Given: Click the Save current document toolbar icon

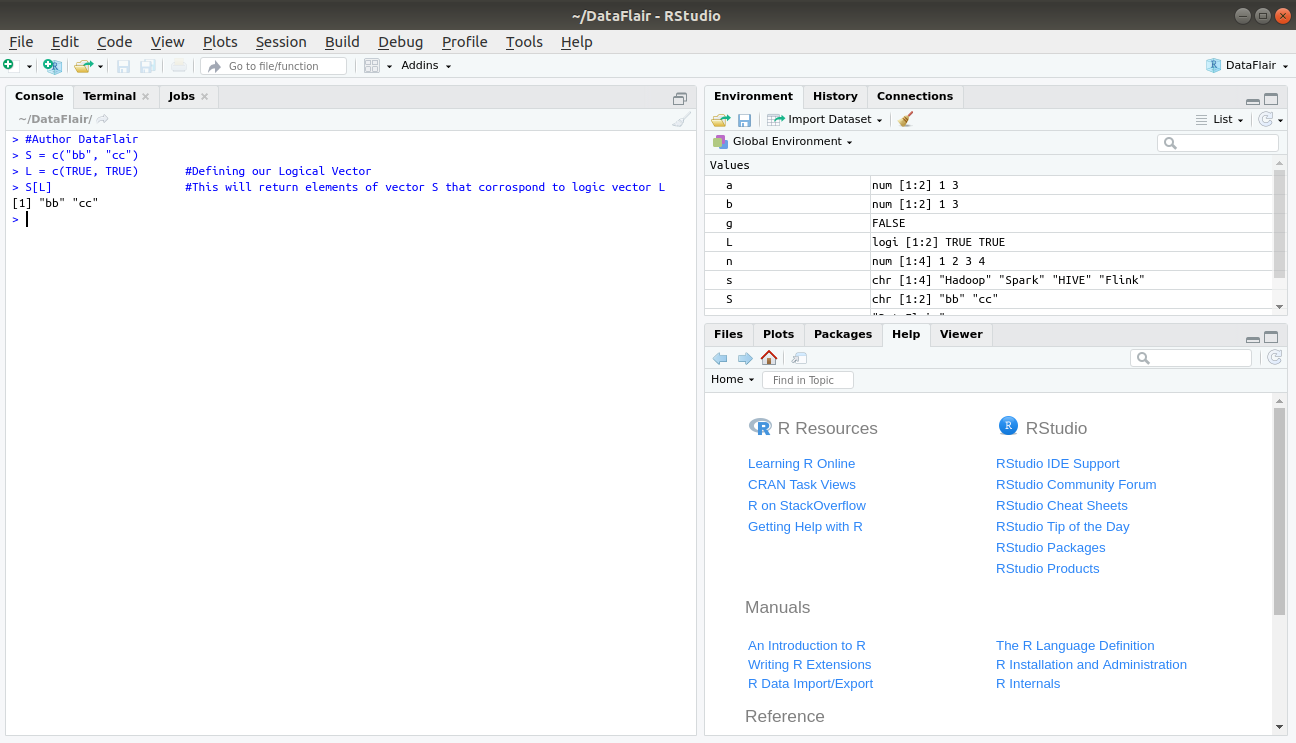Looking at the screenshot, I should pos(123,65).
